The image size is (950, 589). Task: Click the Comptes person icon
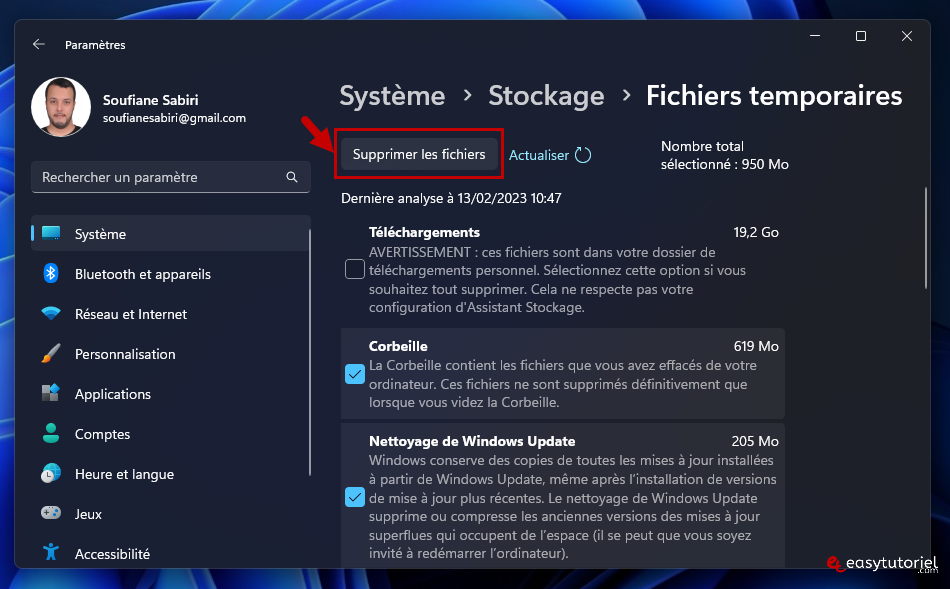tap(51, 433)
